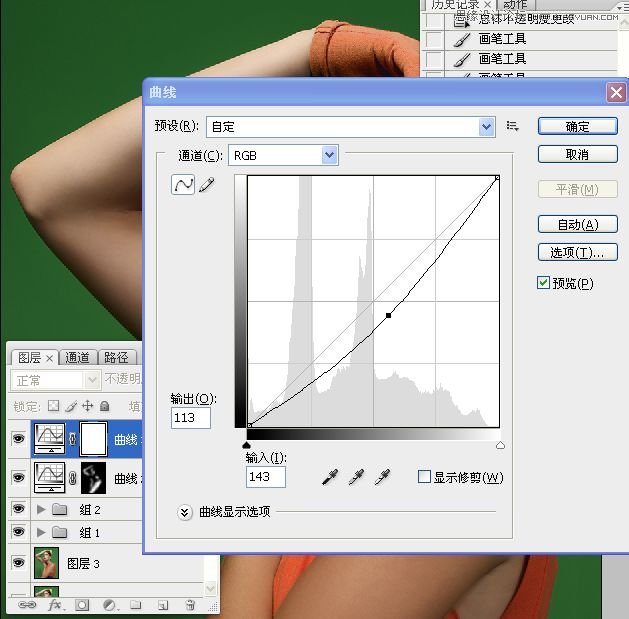Switch to the 图层 tab
Viewport: 629px width, 619px height.
click(29, 357)
